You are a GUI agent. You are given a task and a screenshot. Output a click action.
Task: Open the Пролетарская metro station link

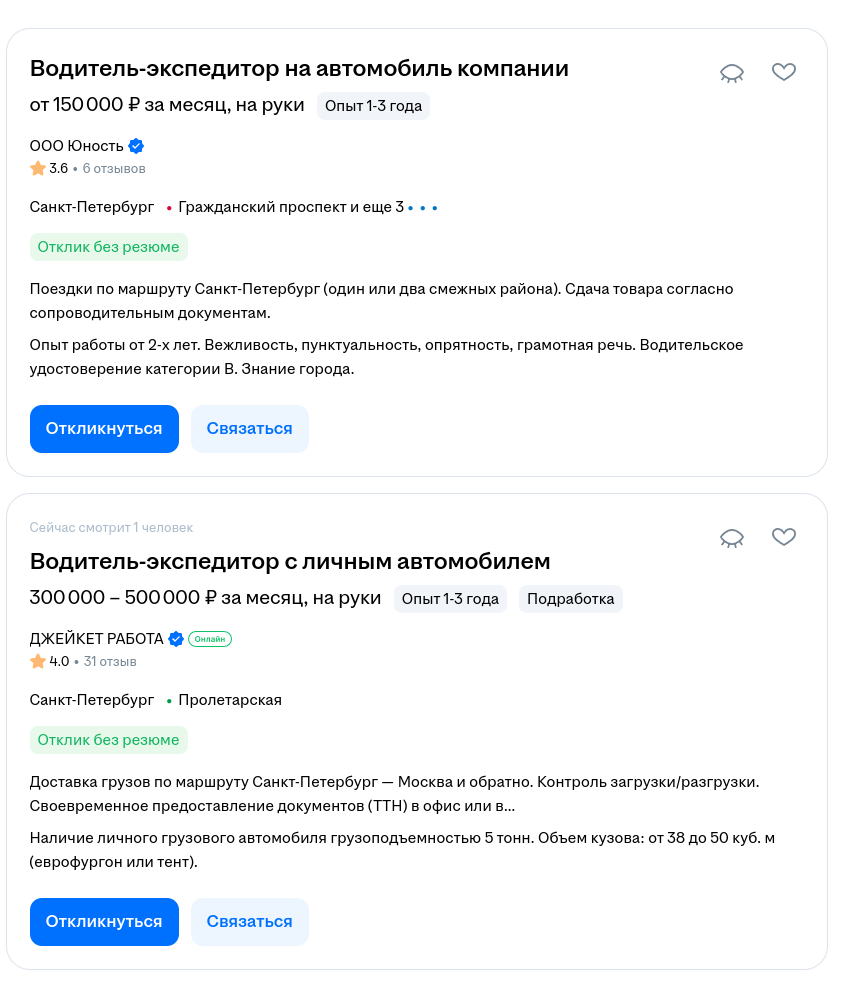tap(230, 700)
